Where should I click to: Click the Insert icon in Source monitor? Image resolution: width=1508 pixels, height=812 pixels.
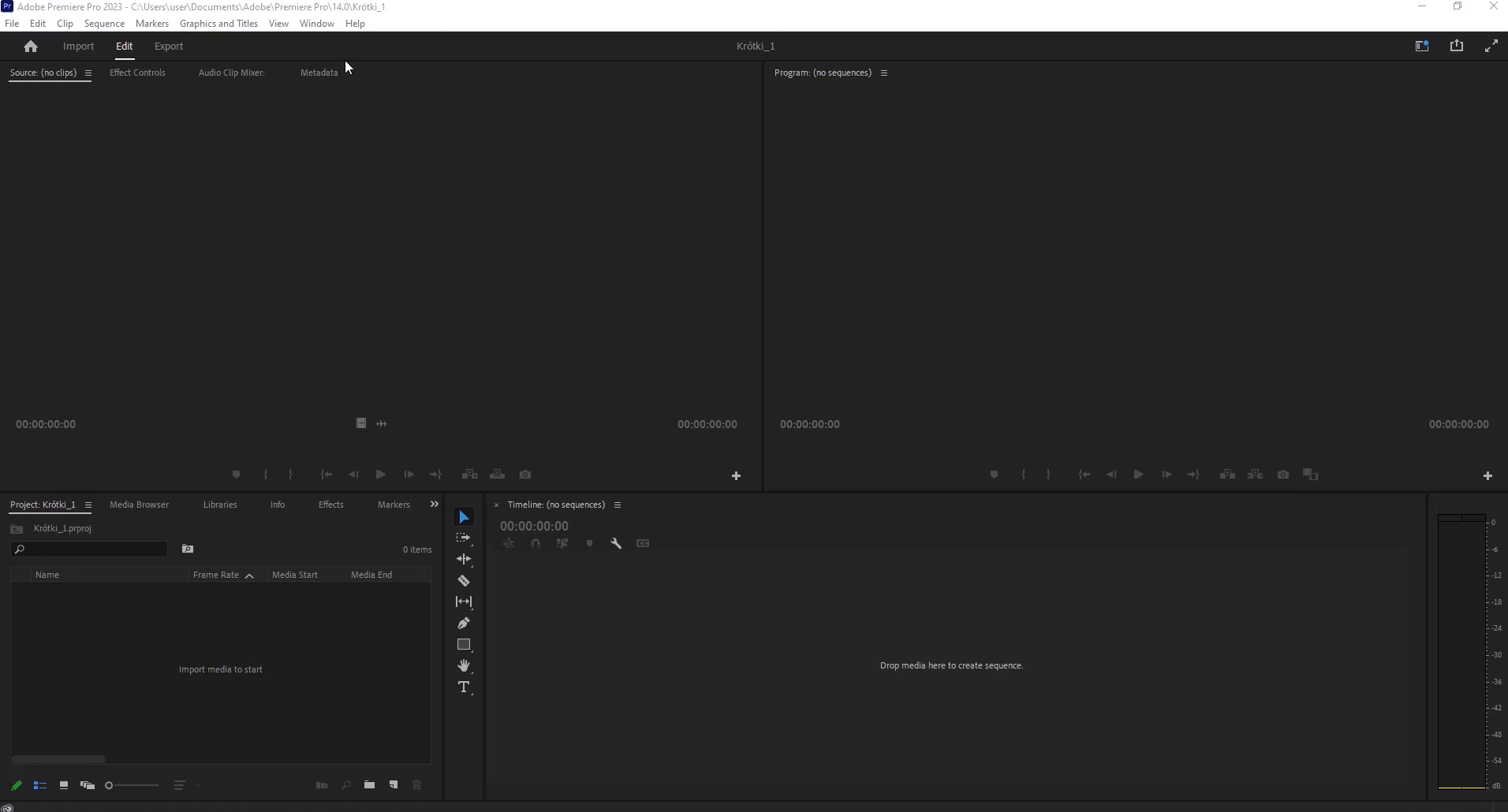coord(469,475)
